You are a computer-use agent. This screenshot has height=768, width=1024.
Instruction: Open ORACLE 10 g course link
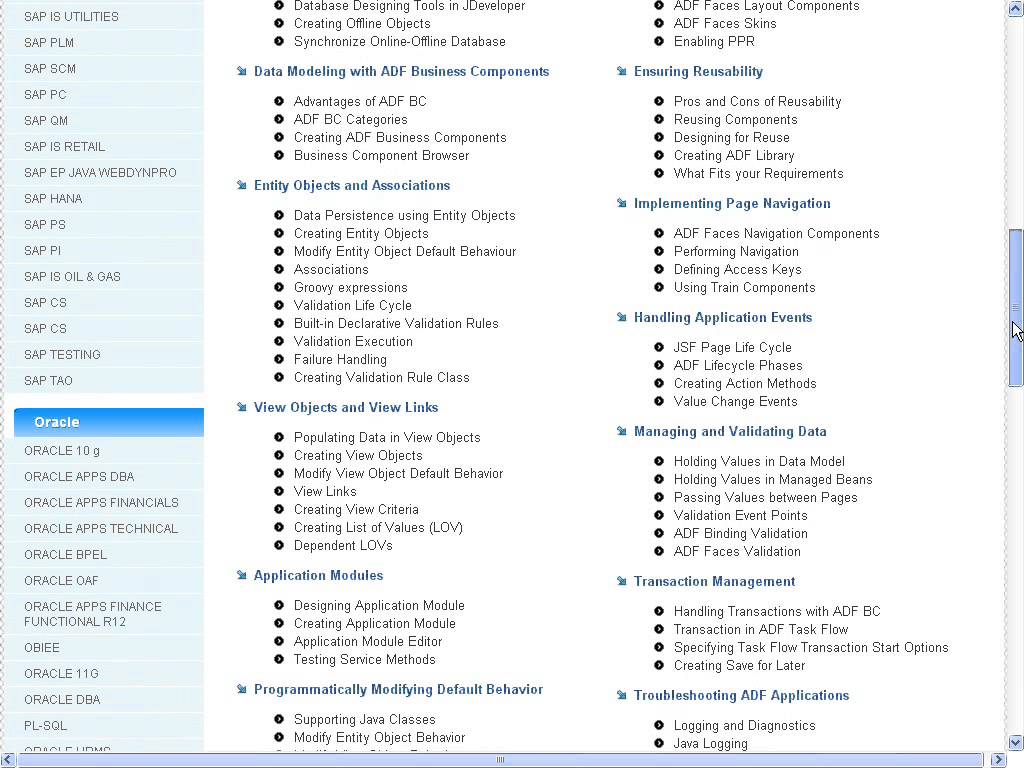[62, 451]
